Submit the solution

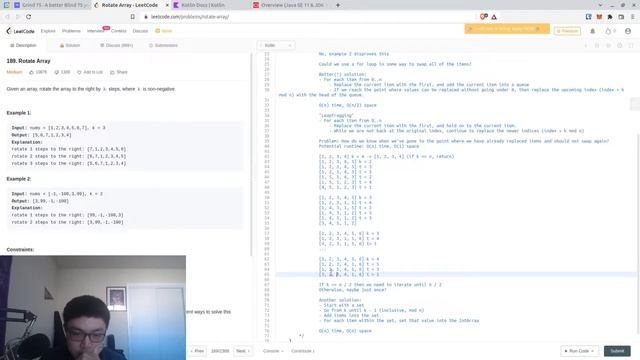(x=617, y=351)
